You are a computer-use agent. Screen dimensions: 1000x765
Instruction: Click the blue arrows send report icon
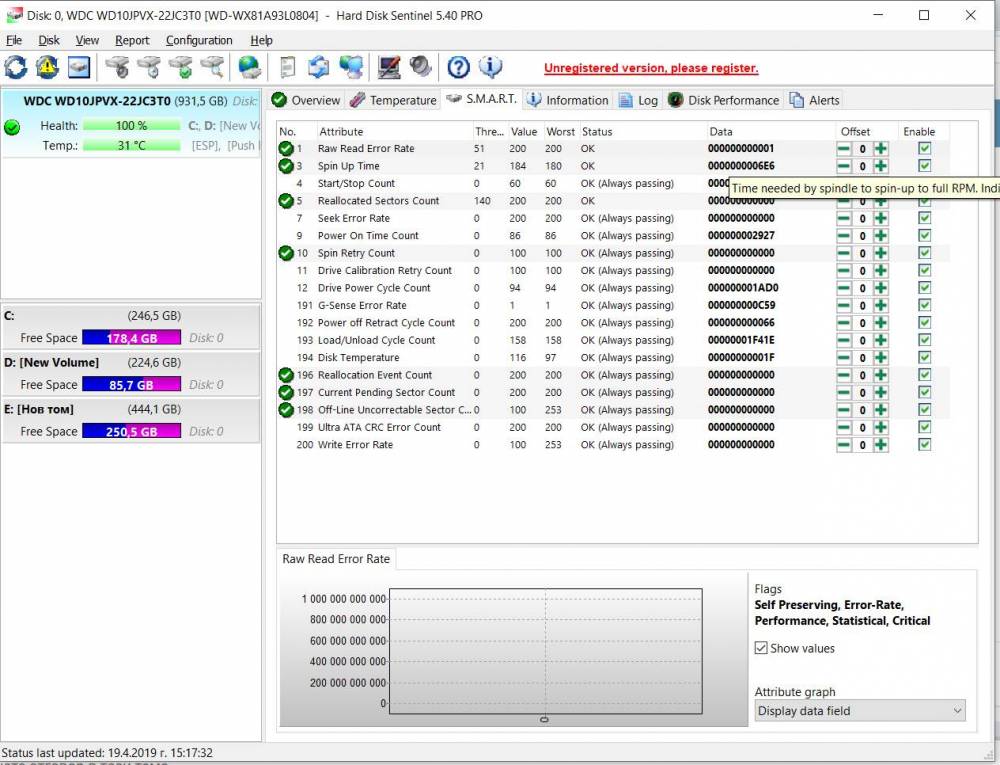point(319,67)
